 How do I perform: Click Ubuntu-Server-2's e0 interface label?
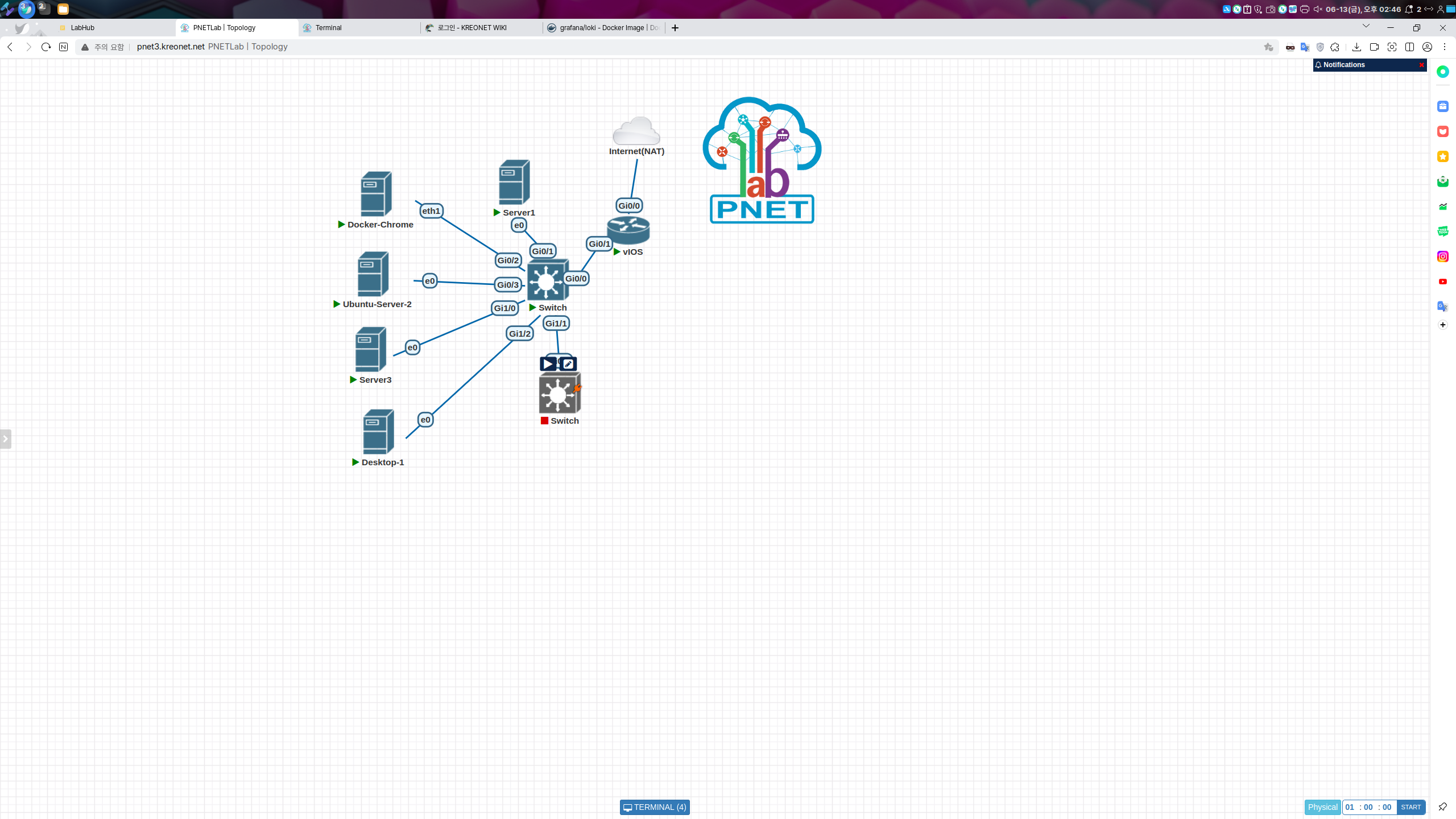point(430,281)
